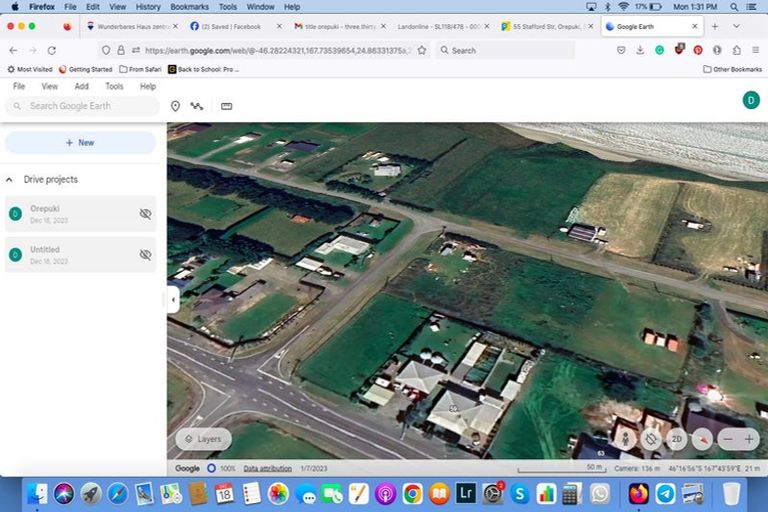Collapse the Drive projects section
768x512 pixels.
point(9,180)
